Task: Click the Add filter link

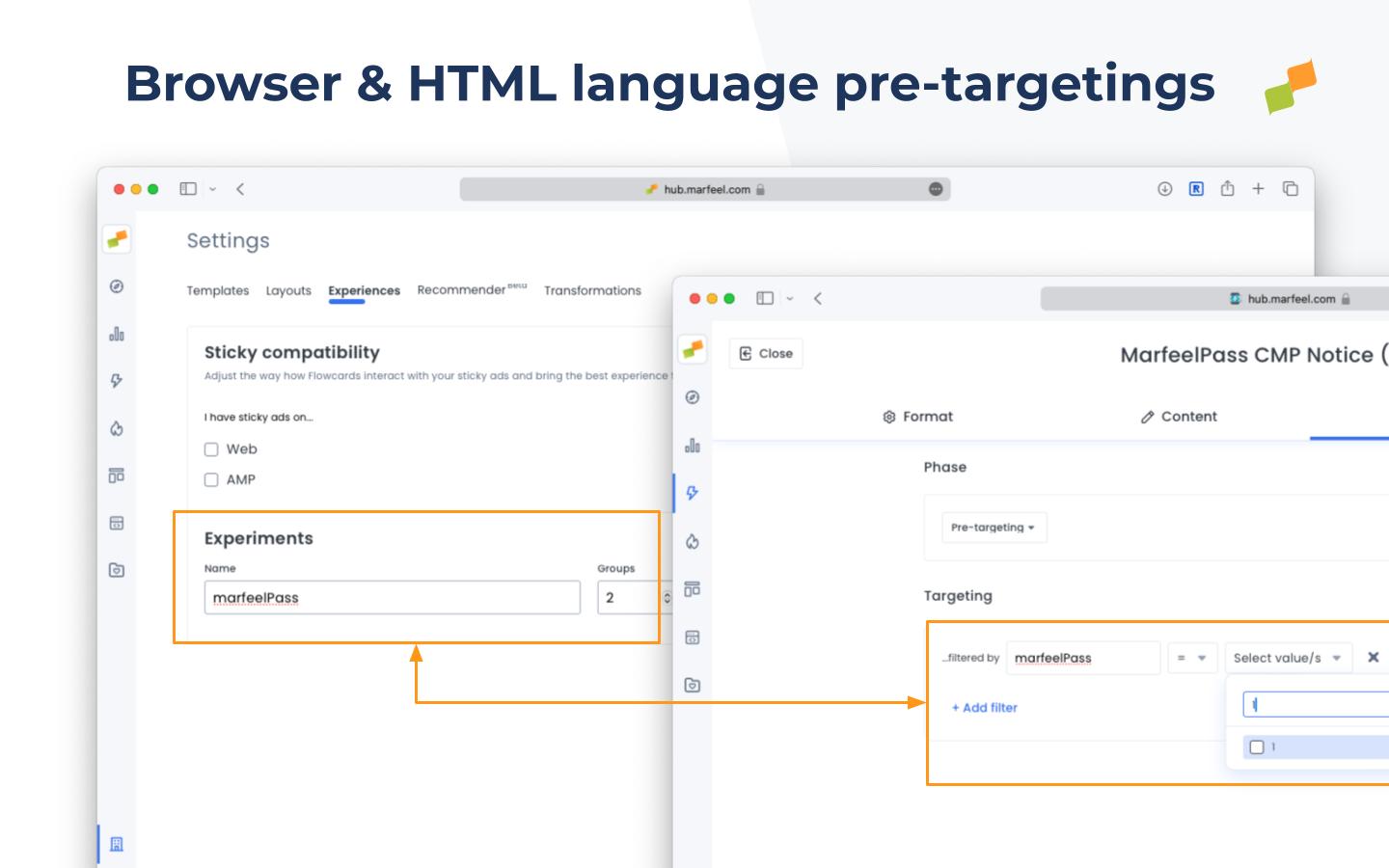Action: 984,707
